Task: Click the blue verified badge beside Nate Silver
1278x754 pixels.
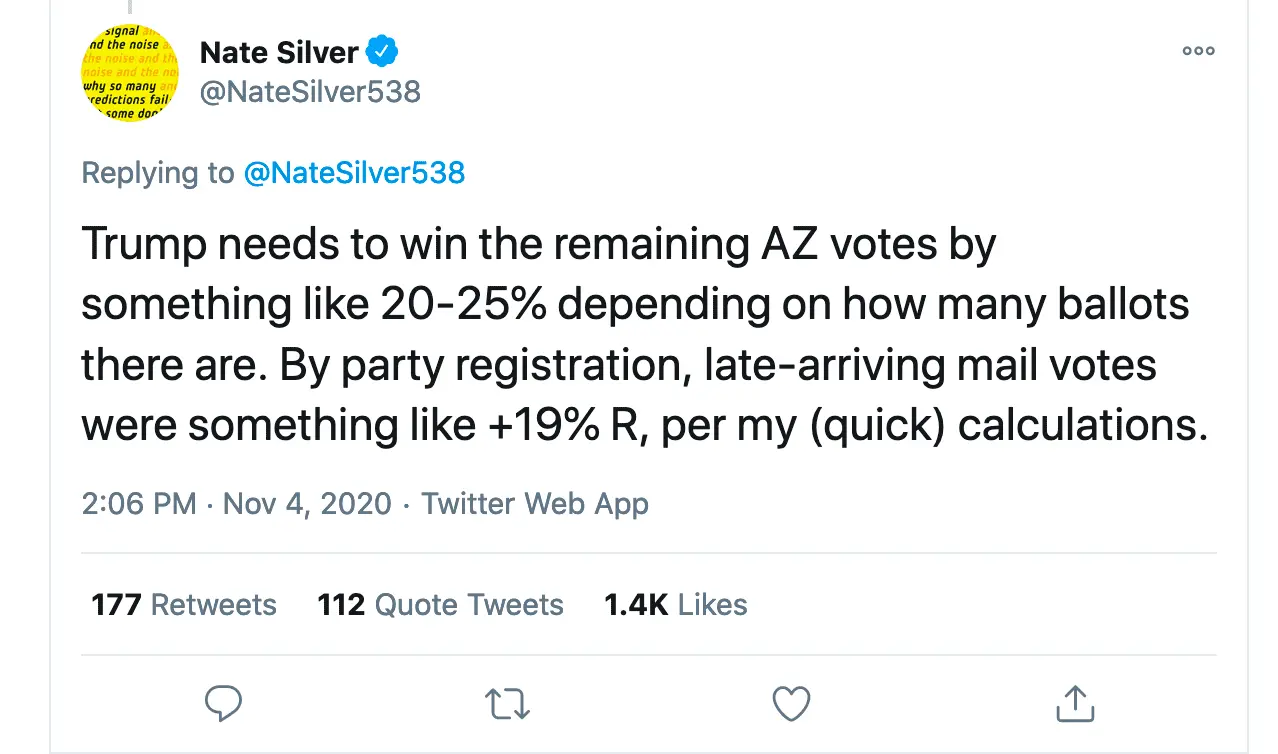Action: point(383,51)
